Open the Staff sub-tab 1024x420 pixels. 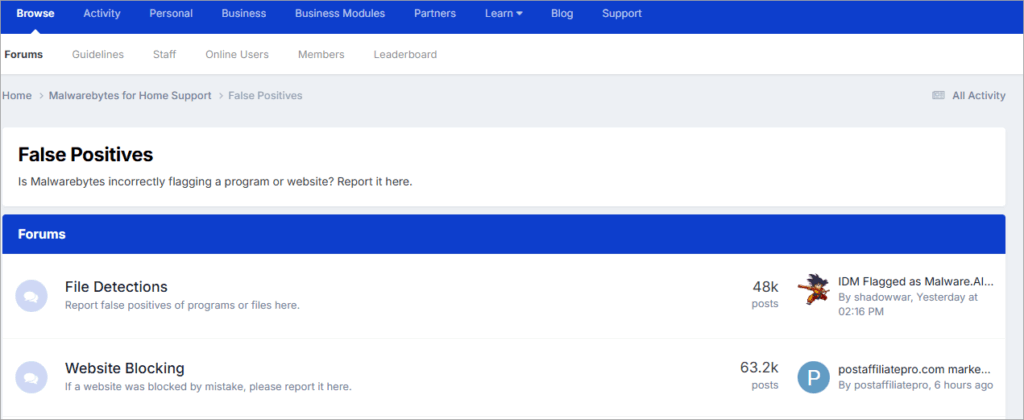pyautogui.click(x=165, y=54)
